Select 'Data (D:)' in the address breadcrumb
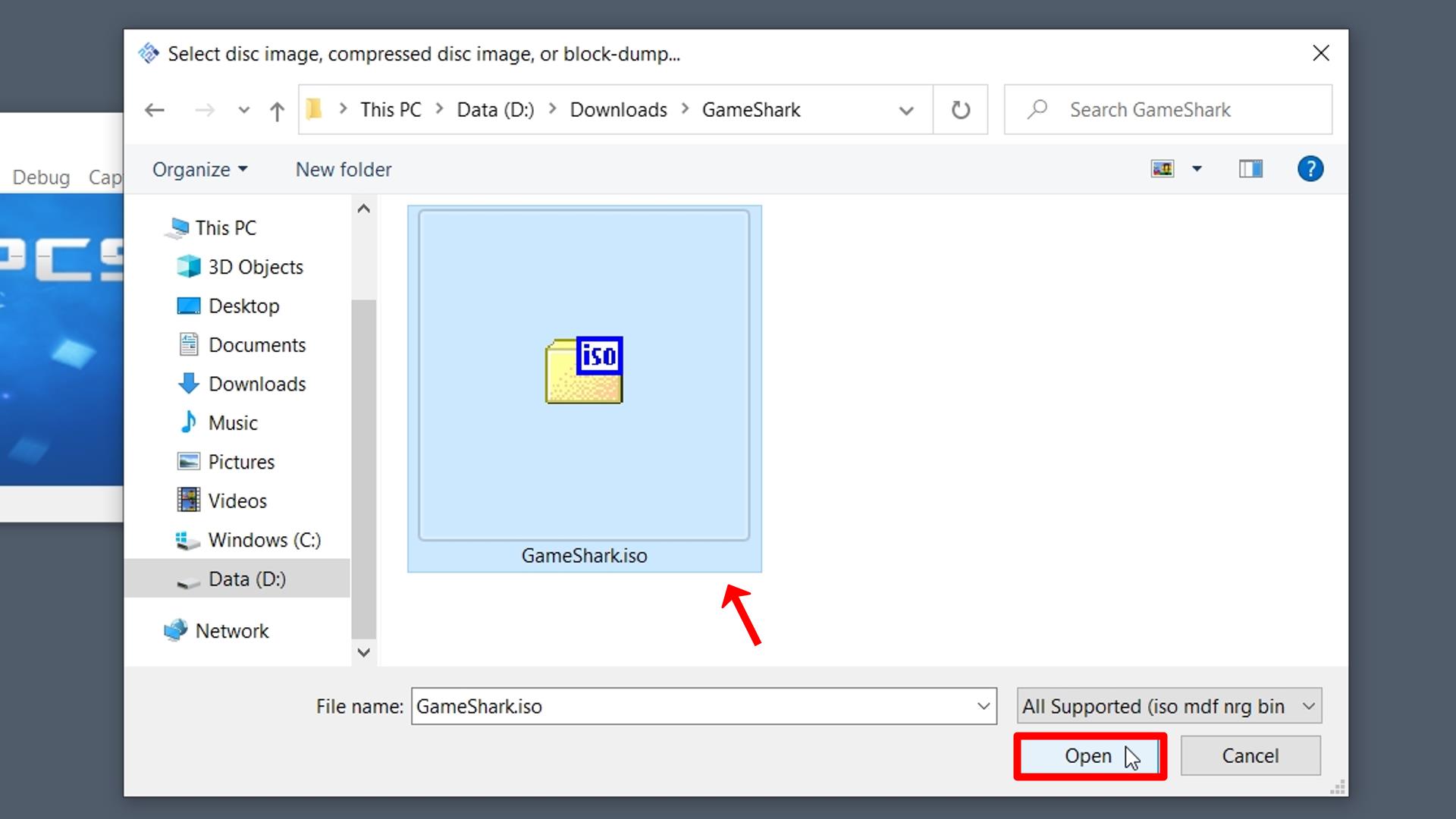Image resolution: width=1456 pixels, height=819 pixels. click(x=495, y=110)
